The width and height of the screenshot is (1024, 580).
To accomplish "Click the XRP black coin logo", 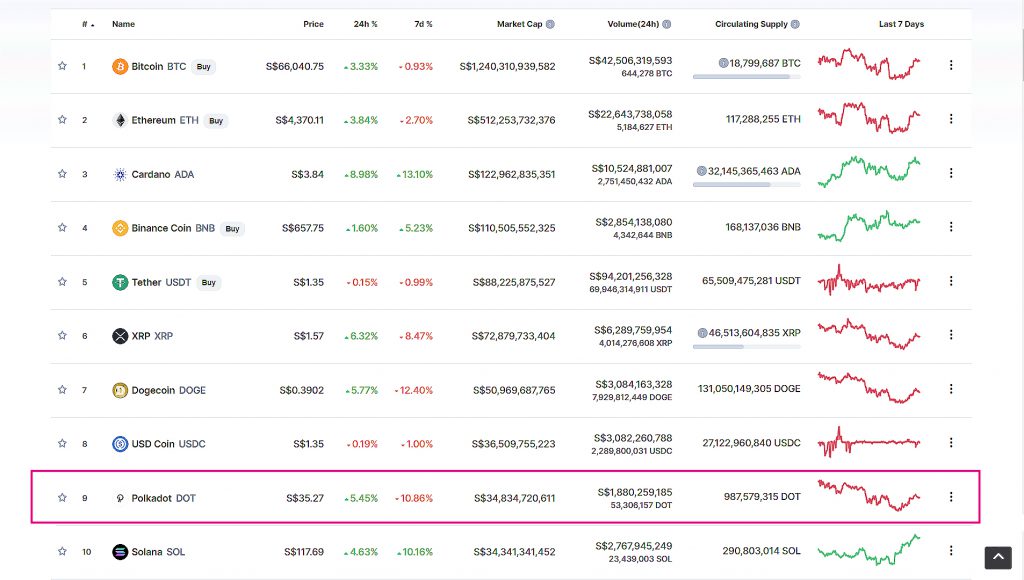I will coord(120,336).
